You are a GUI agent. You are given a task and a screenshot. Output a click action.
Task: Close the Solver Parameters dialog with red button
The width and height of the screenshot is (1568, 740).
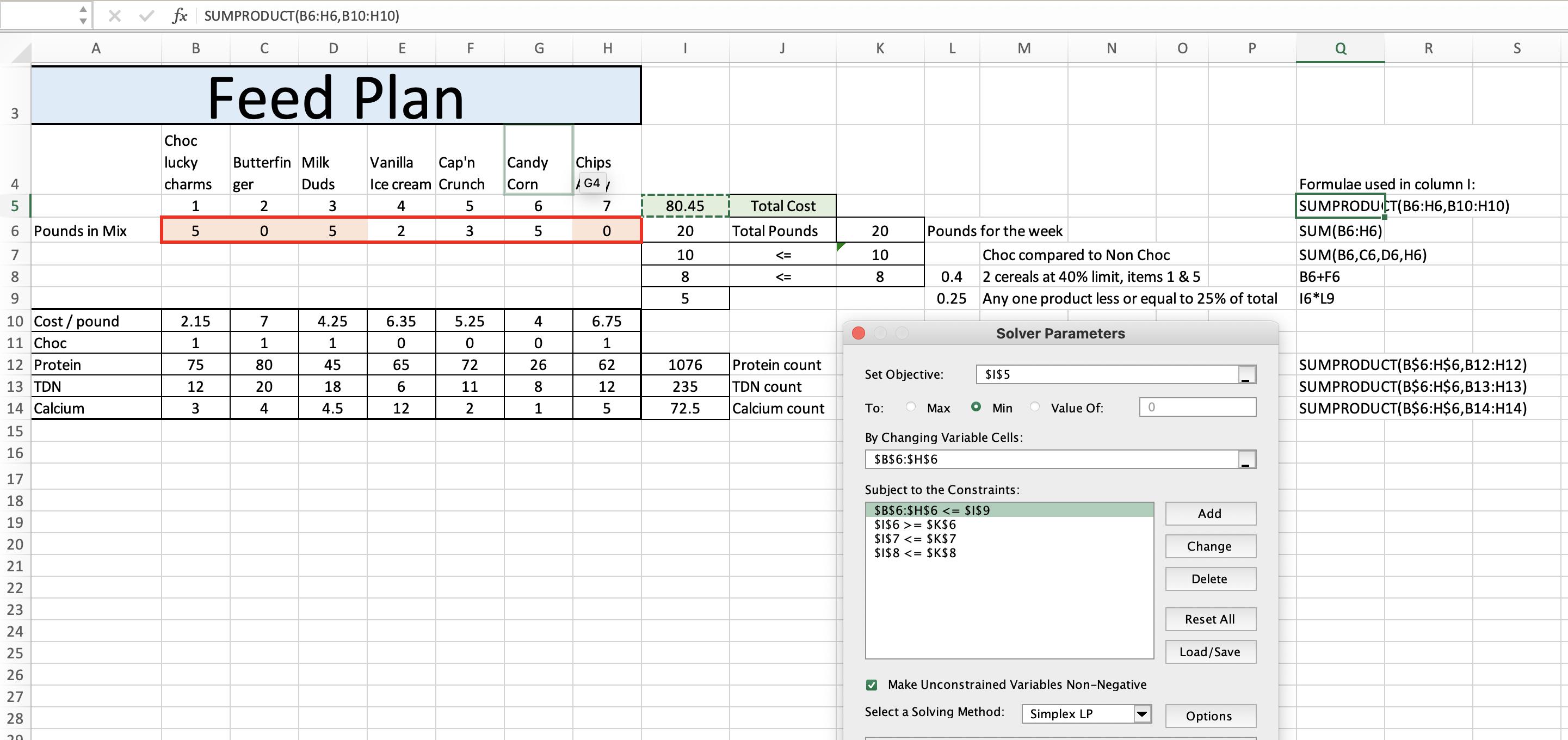858,334
